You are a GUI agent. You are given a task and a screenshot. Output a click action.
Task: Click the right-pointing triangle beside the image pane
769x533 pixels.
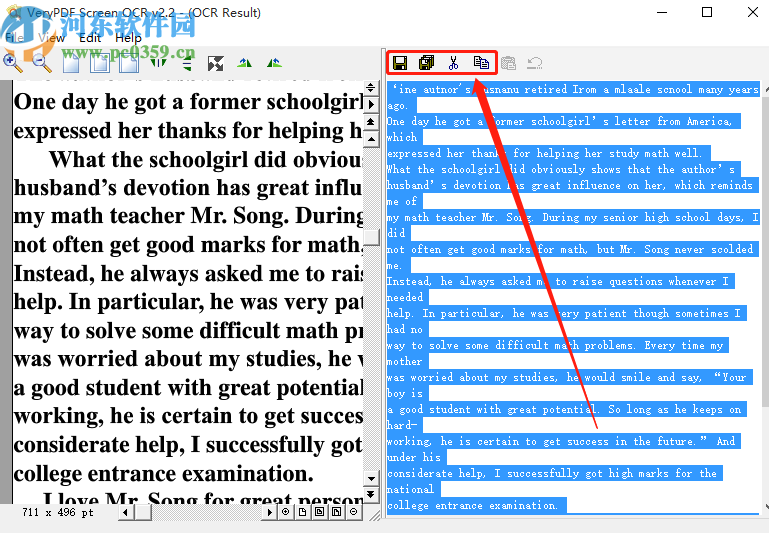point(371,104)
